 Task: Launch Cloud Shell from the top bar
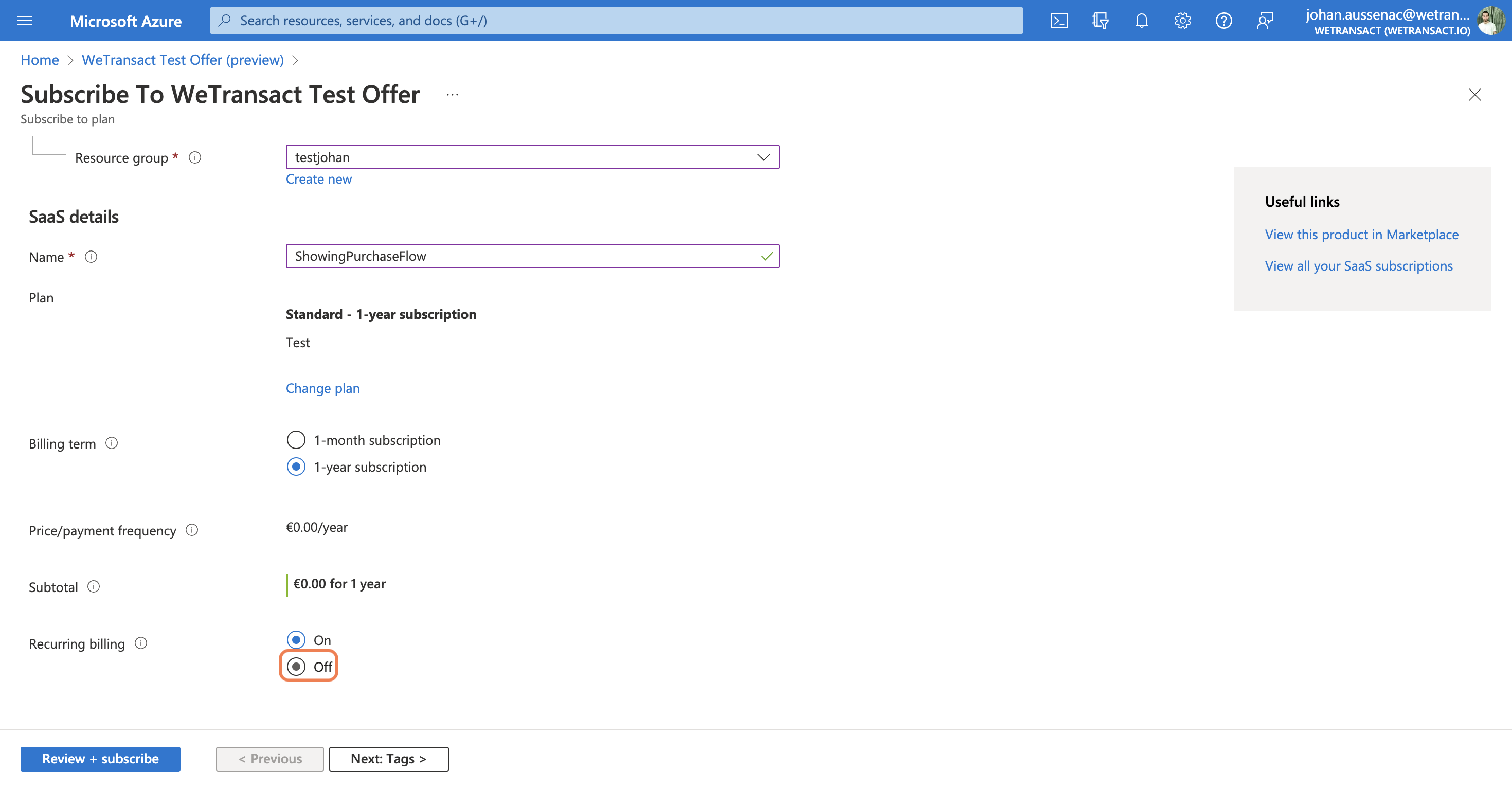[x=1059, y=21]
